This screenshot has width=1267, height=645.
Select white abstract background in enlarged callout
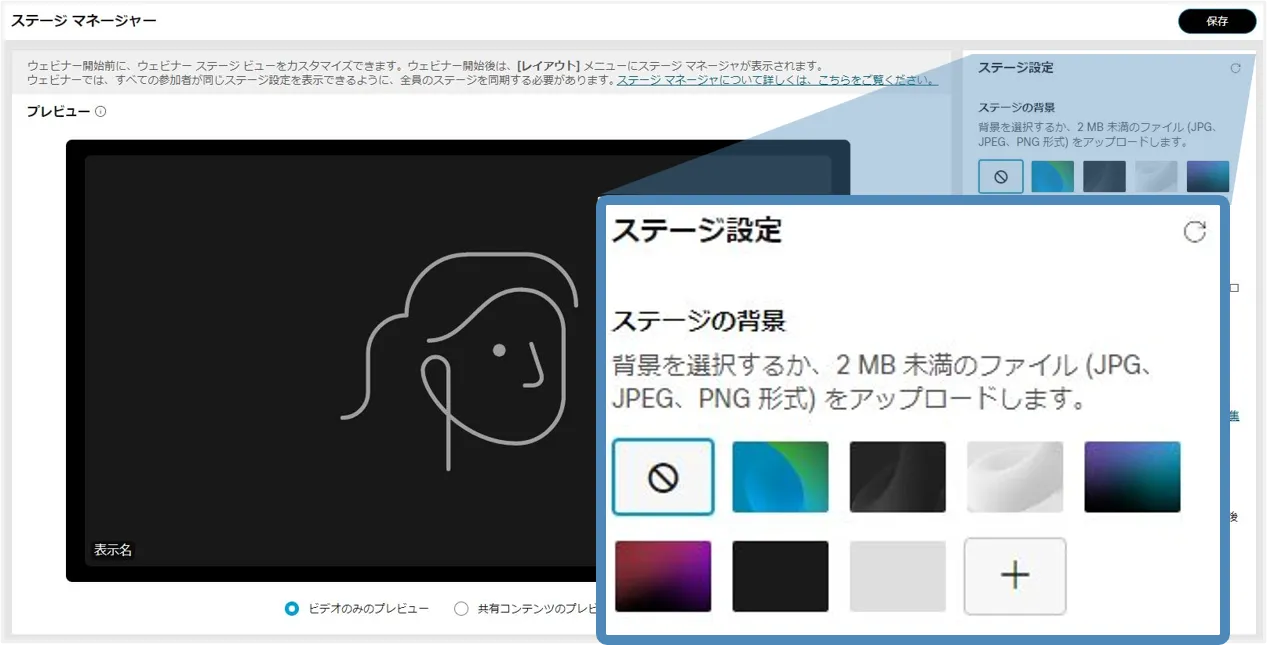coord(1014,478)
